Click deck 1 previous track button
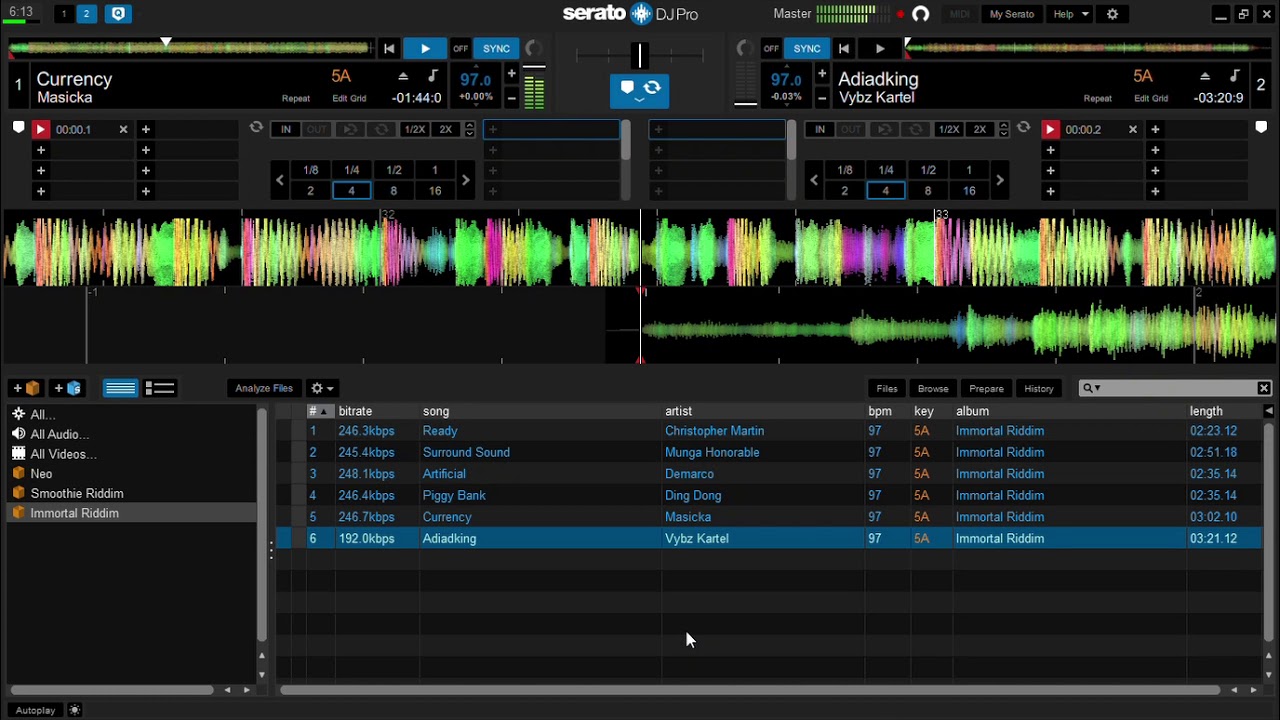This screenshot has height=720, width=1280. point(389,48)
